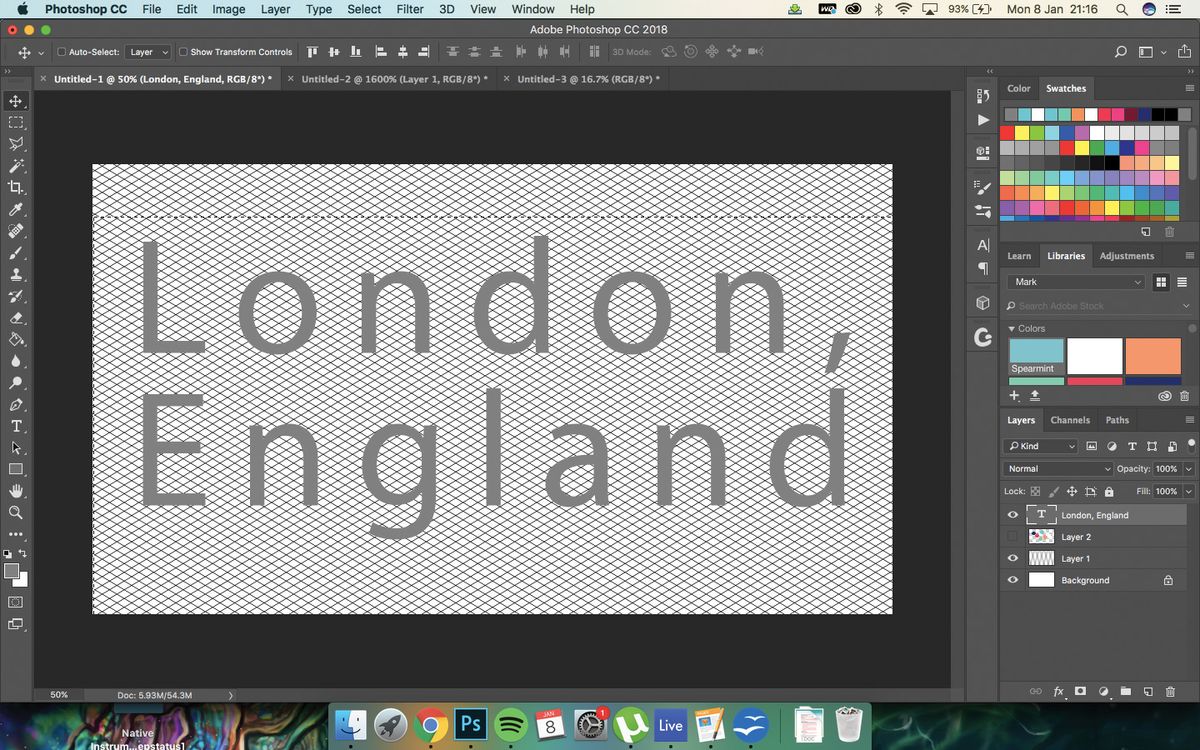Switch to the Channels tab

[1070, 420]
